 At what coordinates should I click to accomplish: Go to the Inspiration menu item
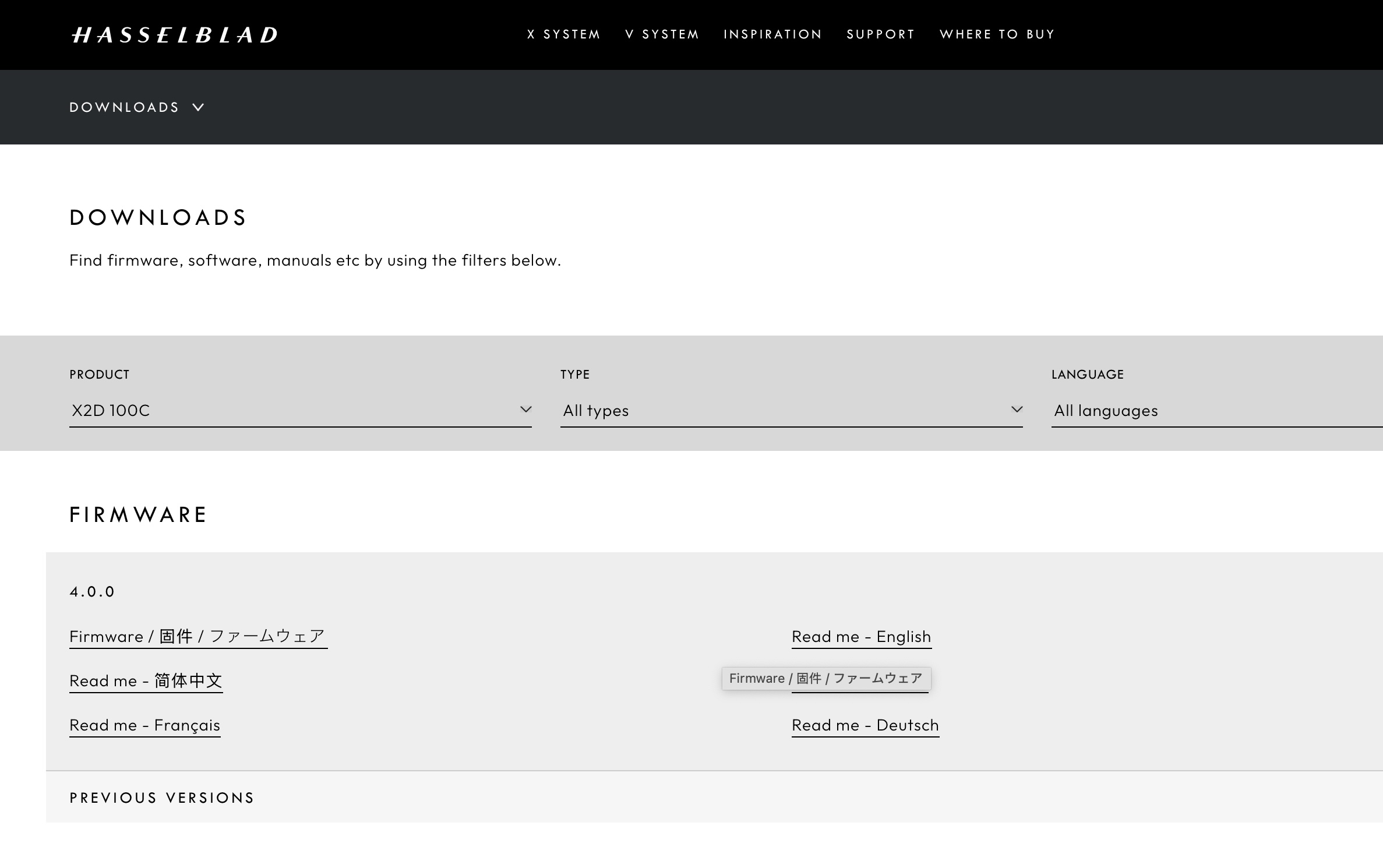pyautogui.click(x=772, y=34)
